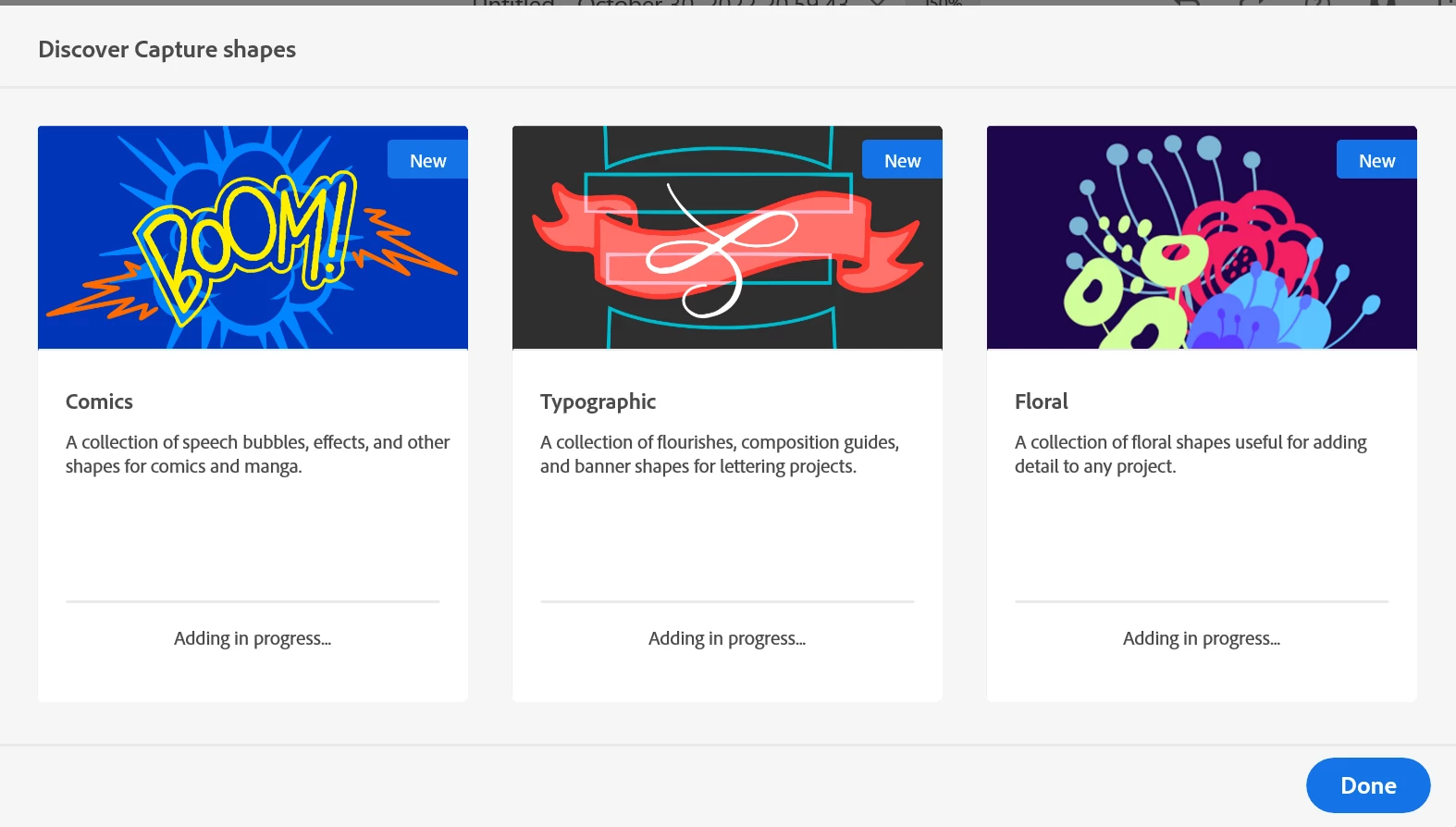1456x827 pixels.
Task: Click the Floral progress bar
Action: 1202,601
